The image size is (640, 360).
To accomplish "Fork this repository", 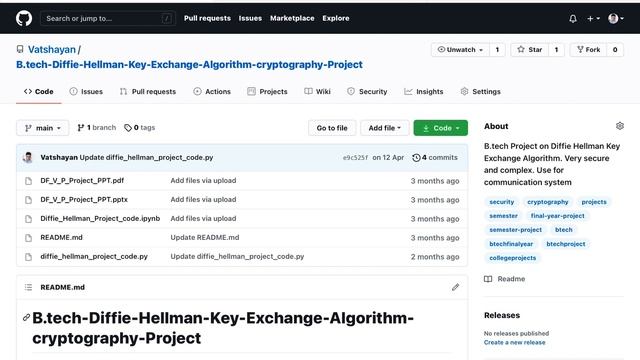I will (x=588, y=49).
